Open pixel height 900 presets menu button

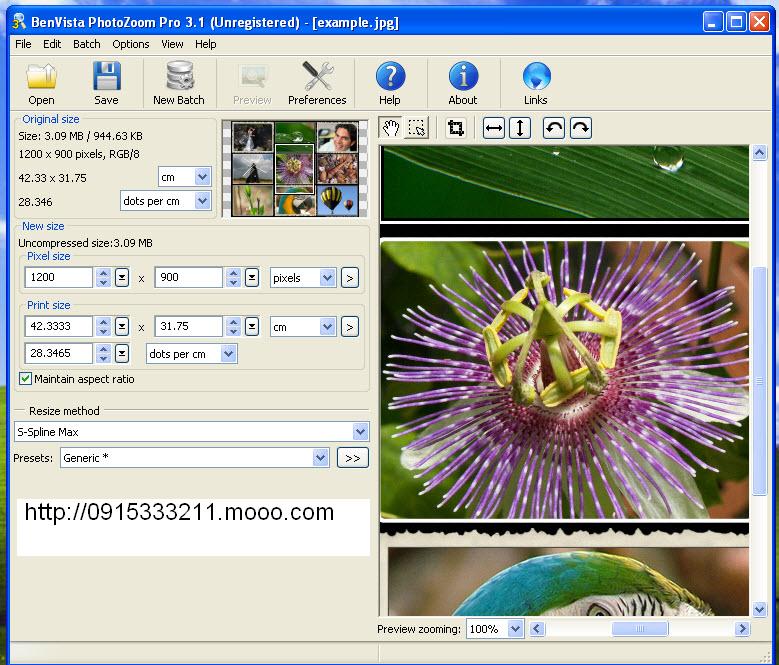[x=252, y=277]
